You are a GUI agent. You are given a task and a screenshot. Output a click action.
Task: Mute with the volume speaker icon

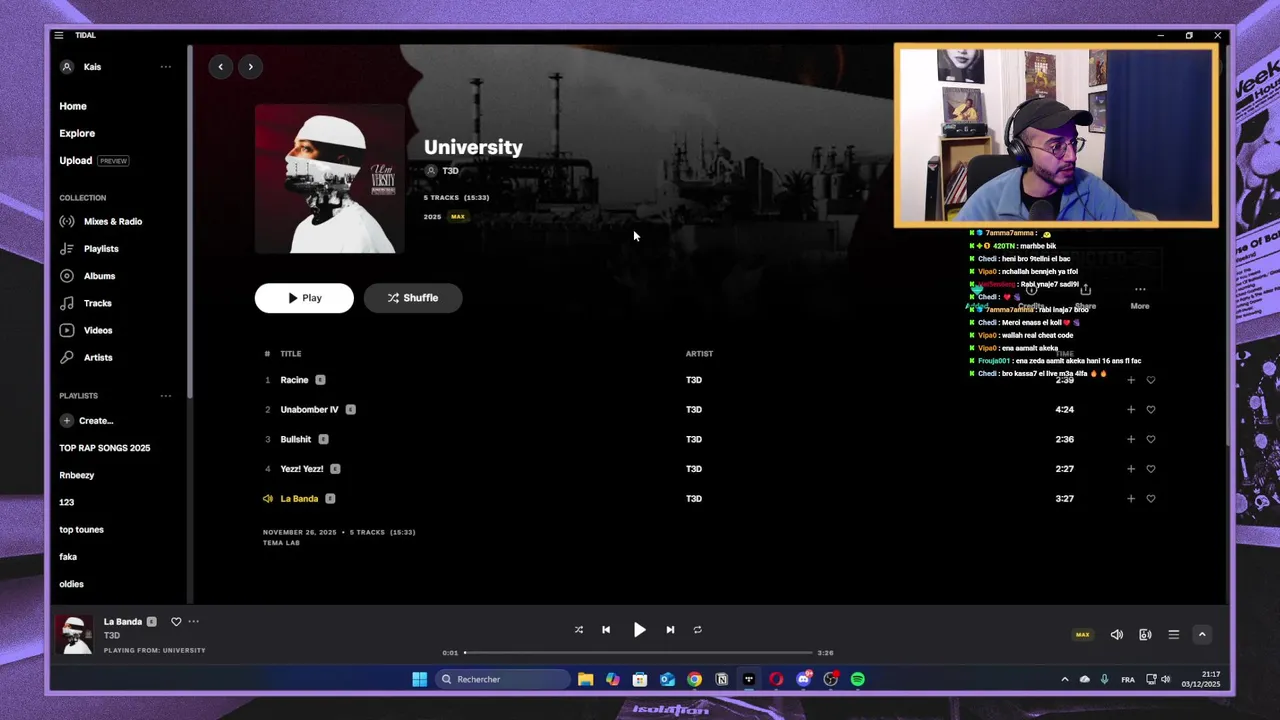[1117, 635]
